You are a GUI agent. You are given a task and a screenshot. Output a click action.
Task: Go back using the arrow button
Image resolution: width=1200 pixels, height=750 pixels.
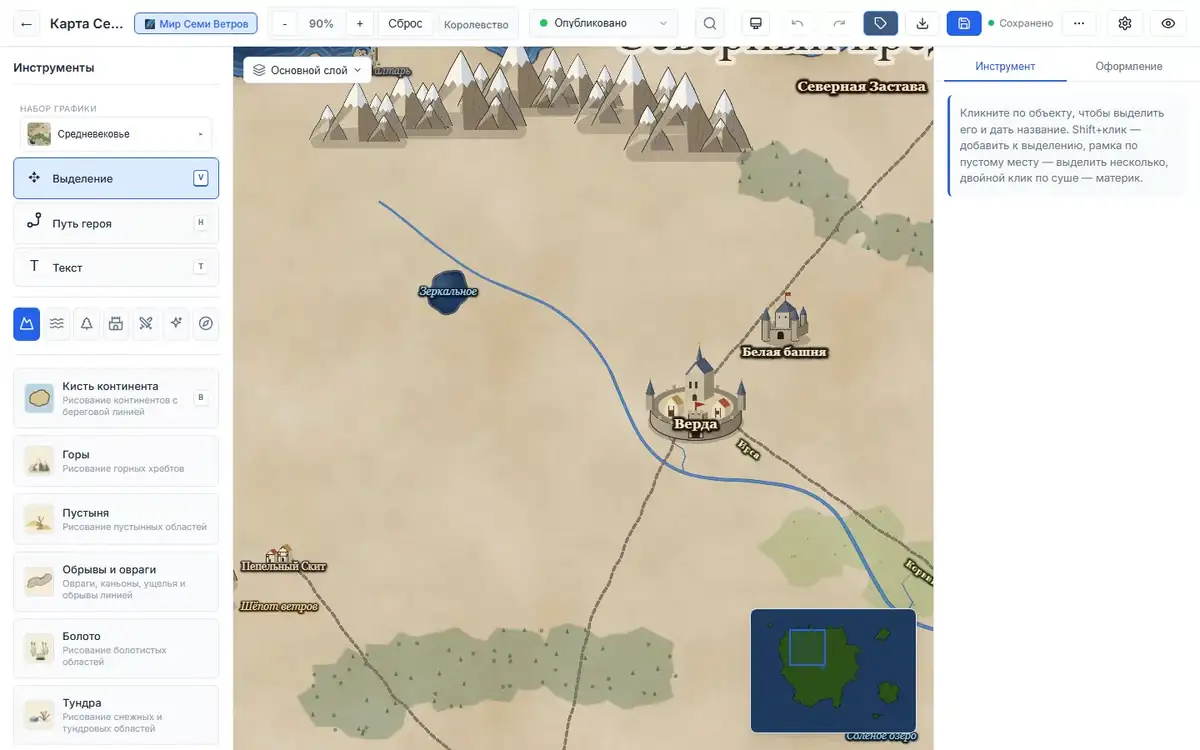click(27, 23)
